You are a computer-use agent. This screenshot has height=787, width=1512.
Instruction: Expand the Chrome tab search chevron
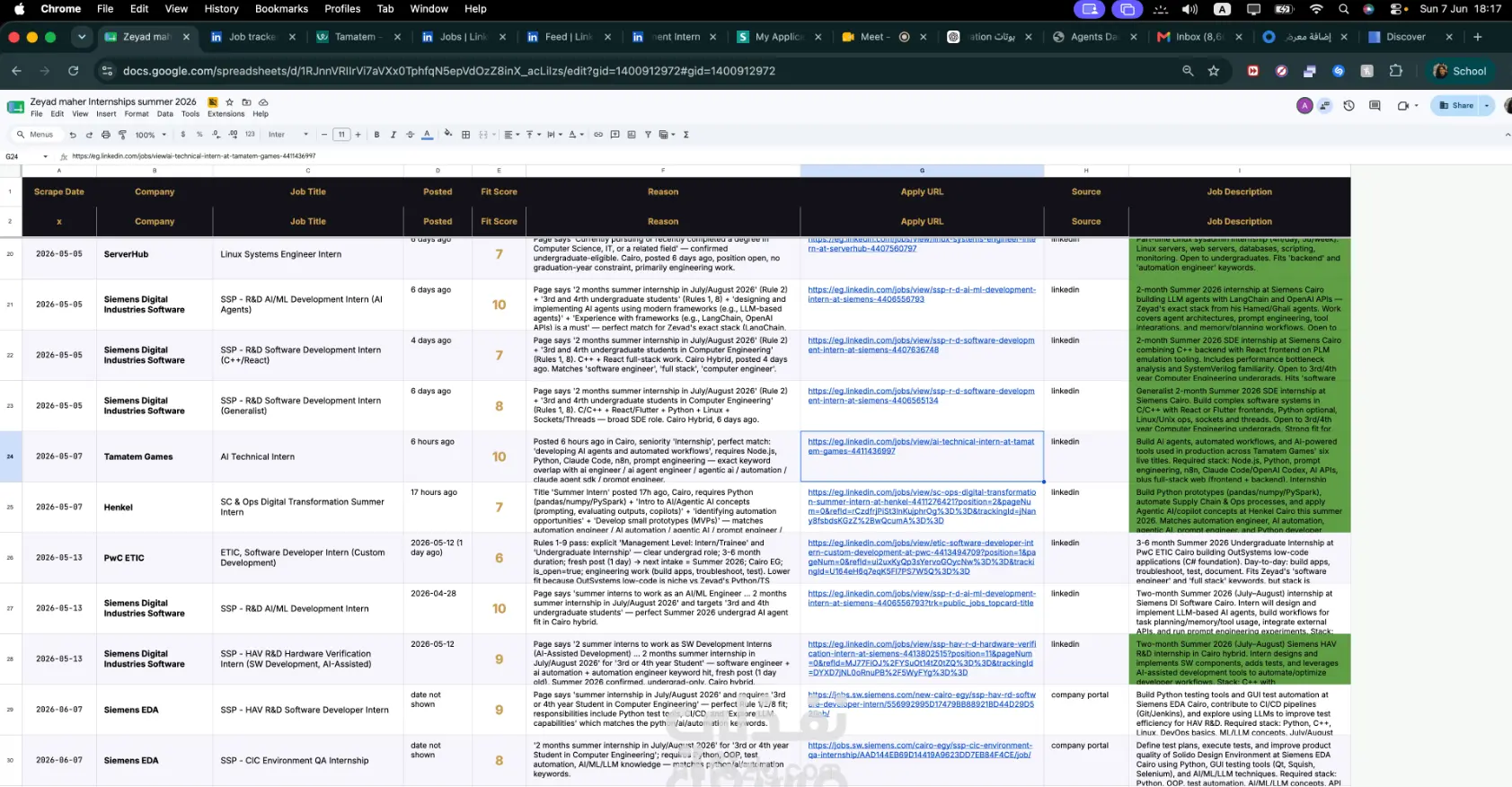tap(82, 37)
